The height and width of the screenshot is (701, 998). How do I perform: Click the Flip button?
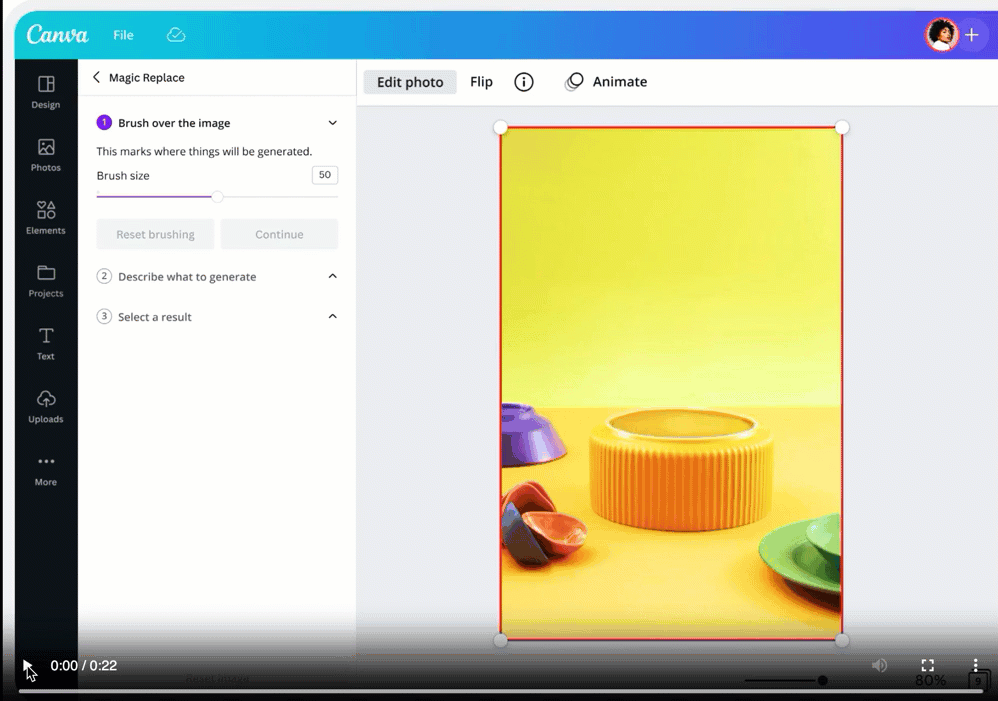click(481, 82)
